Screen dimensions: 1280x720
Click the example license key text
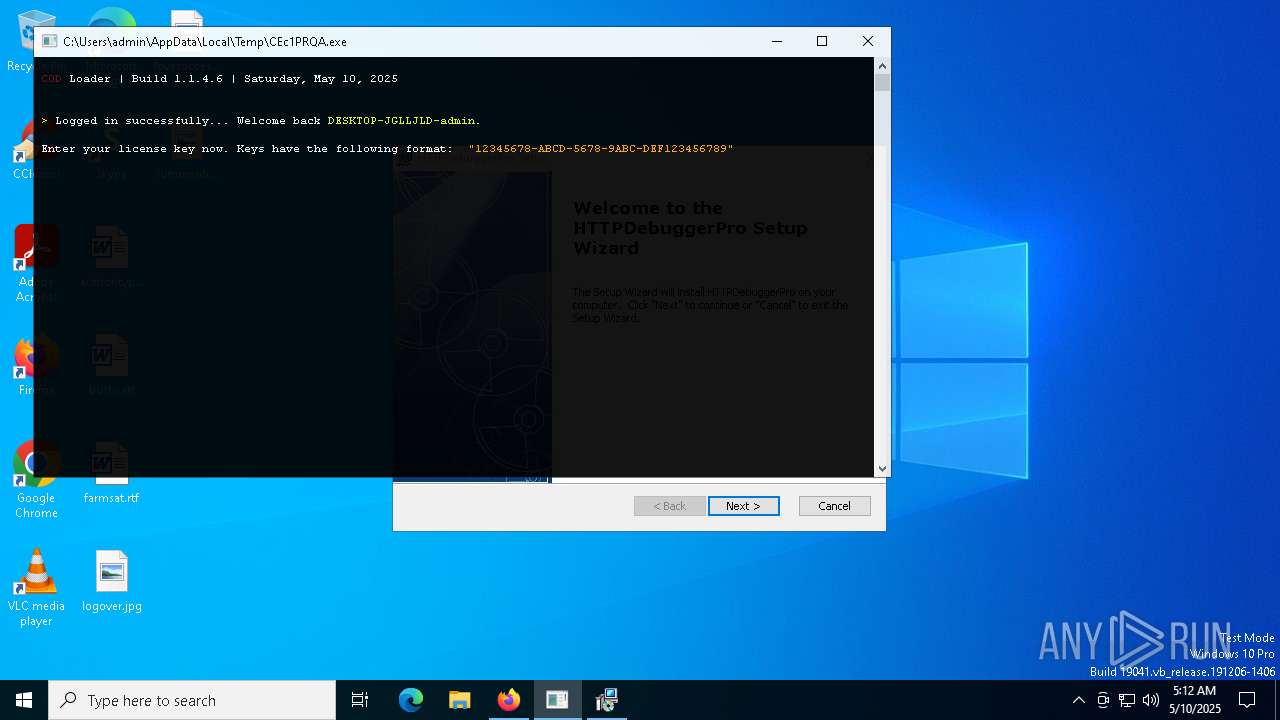pyautogui.click(x=601, y=148)
